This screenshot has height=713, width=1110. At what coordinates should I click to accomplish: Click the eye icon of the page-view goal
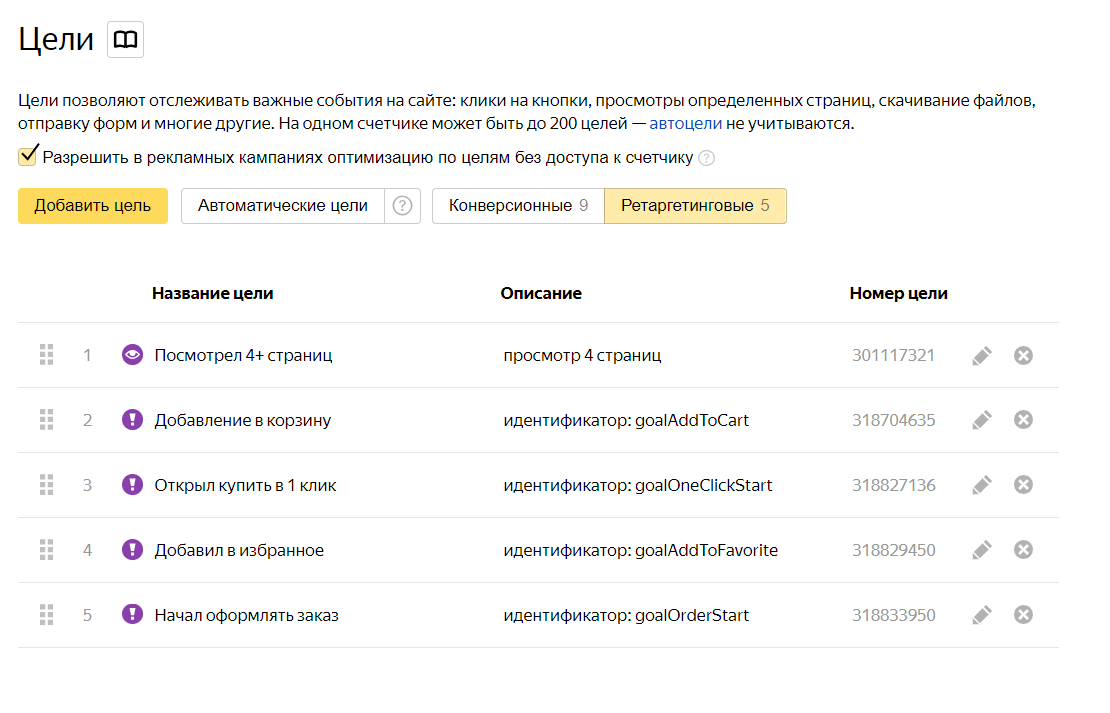pyautogui.click(x=132, y=355)
